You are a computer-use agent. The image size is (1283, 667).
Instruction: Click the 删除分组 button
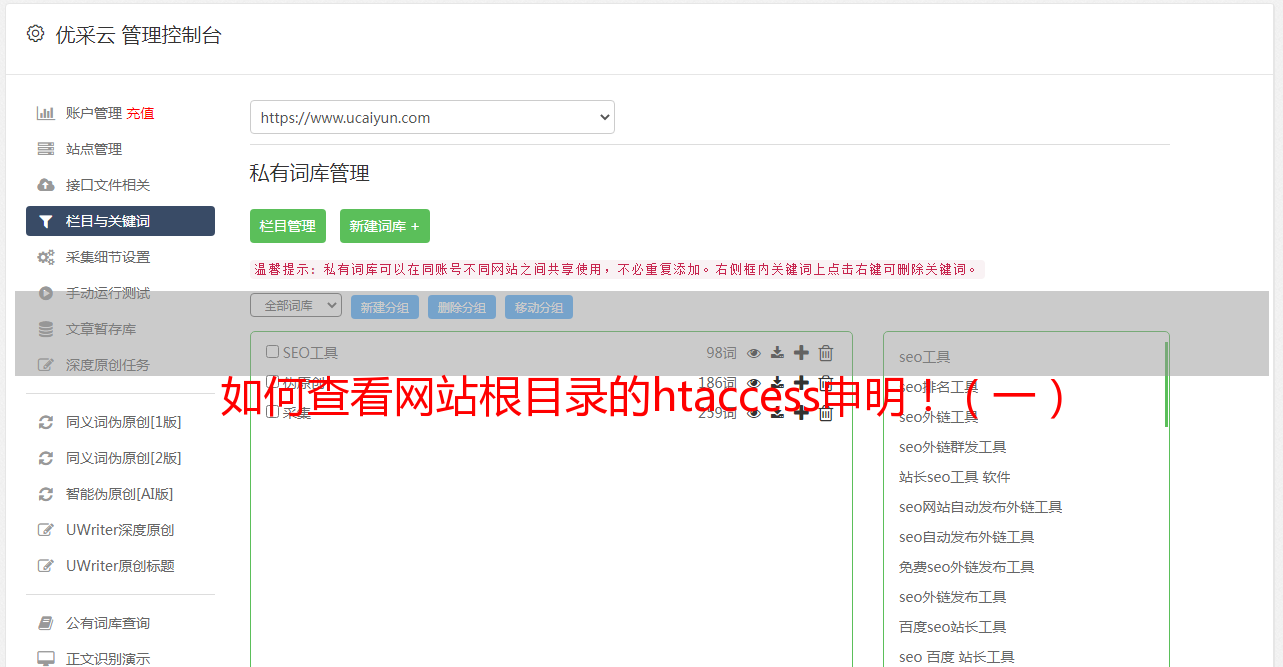[462, 307]
